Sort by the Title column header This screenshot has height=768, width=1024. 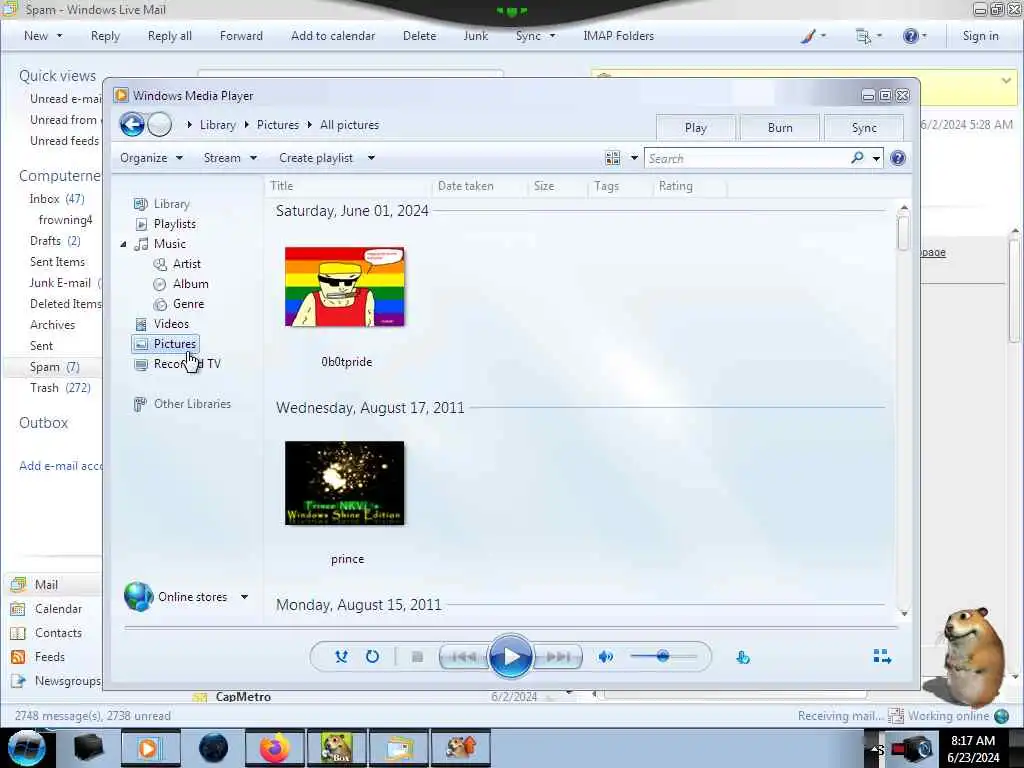coord(349,186)
